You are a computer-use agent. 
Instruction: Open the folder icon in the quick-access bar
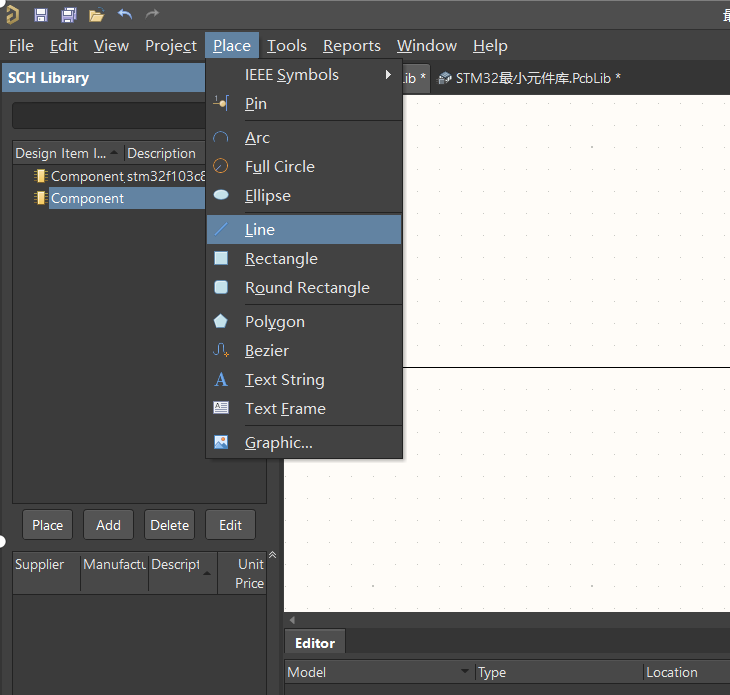click(x=96, y=15)
